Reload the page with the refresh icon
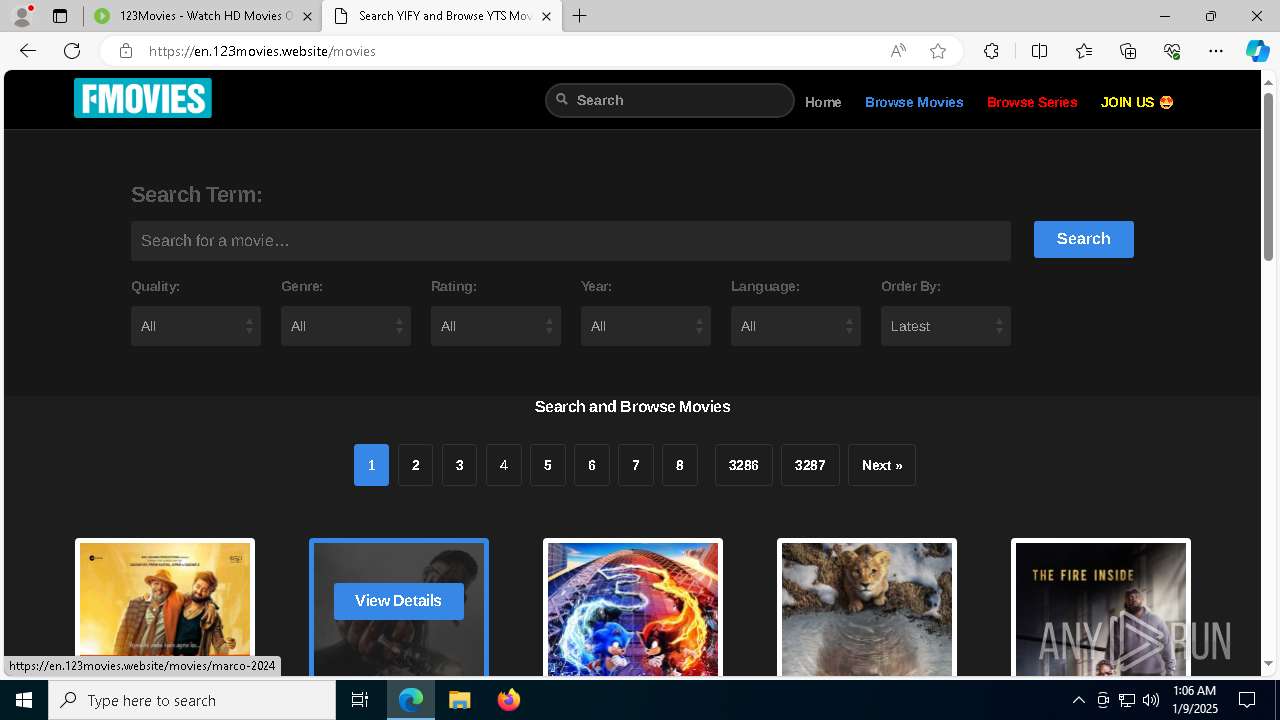This screenshot has width=1280, height=720. [72, 51]
